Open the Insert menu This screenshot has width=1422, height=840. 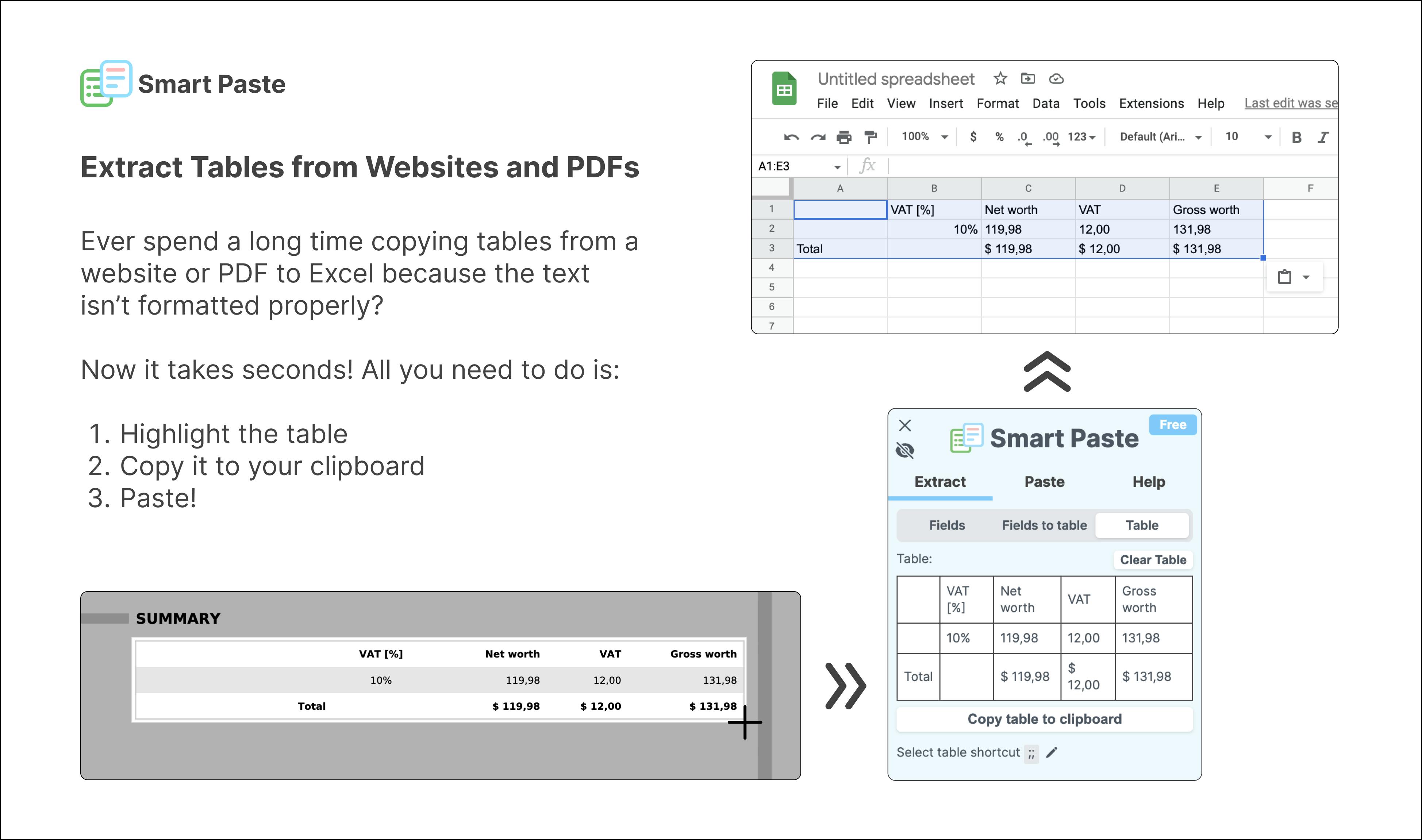[946, 104]
